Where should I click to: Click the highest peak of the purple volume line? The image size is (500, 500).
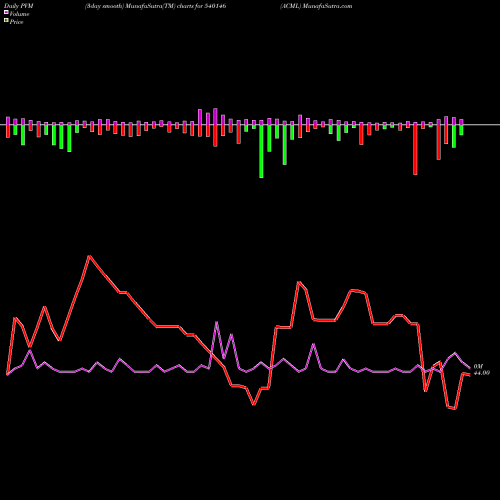pos(217,322)
